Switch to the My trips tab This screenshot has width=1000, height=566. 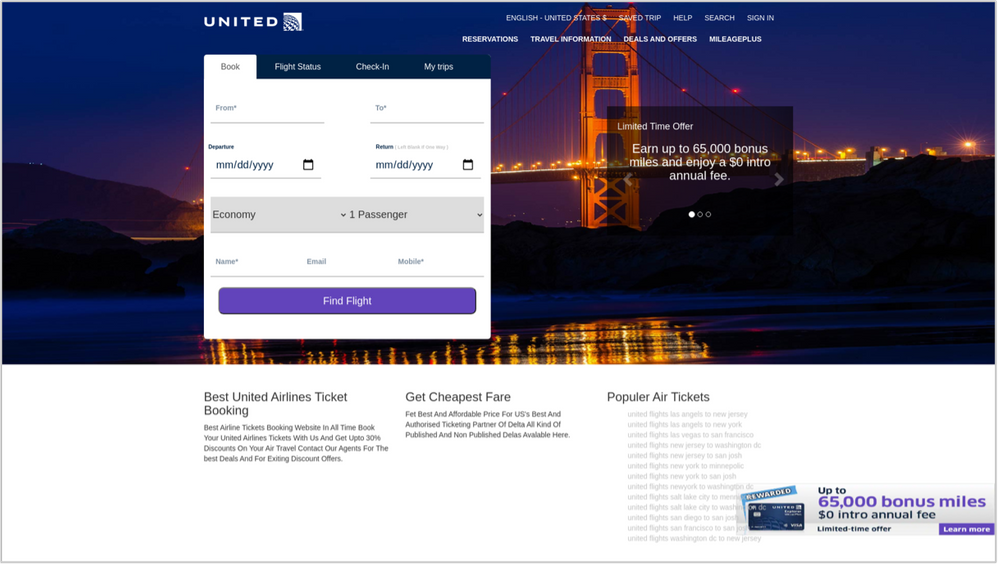click(x=439, y=66)
